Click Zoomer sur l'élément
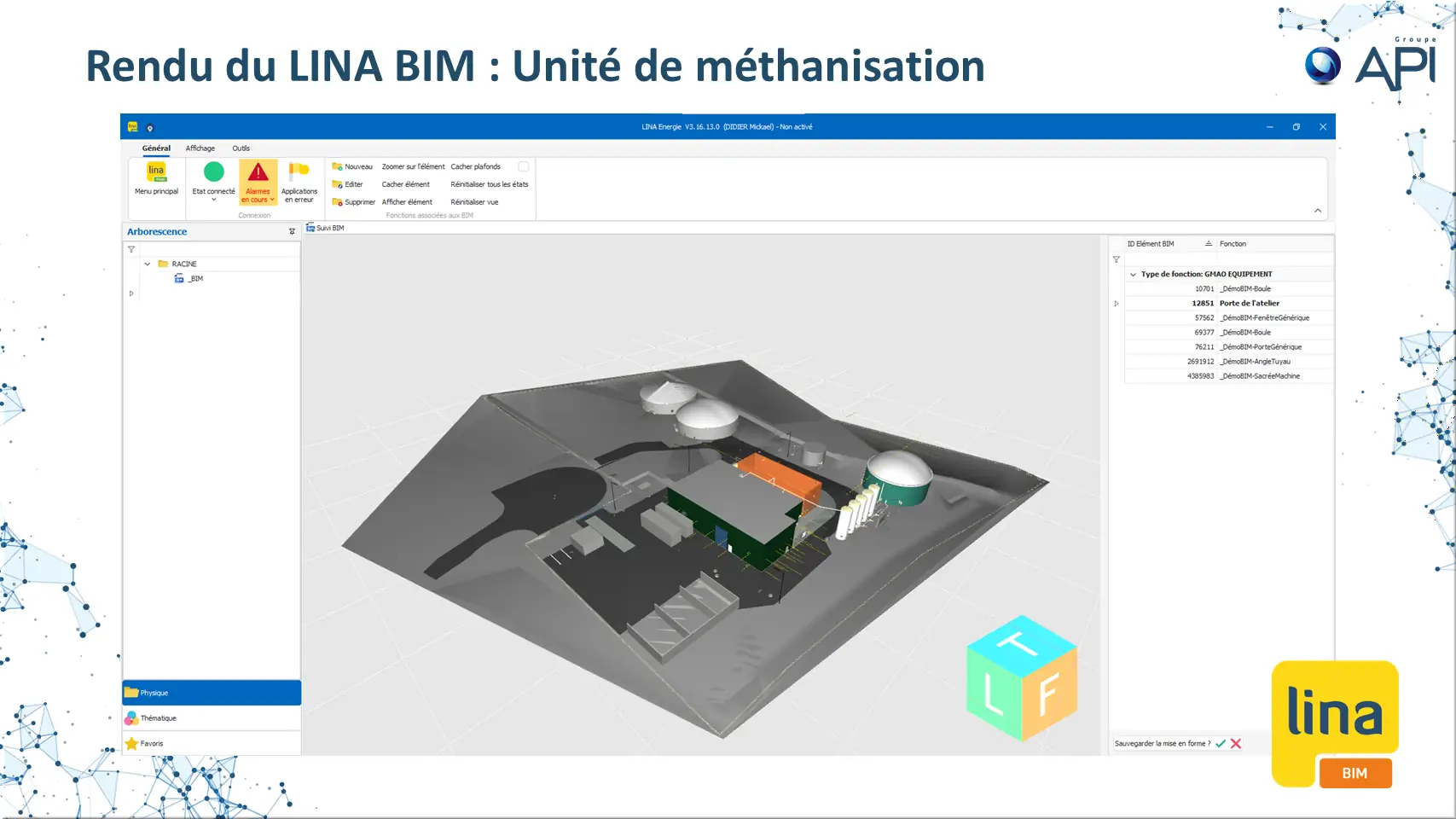This screenshot has width=1456, height=819. click(x=413, y=166)
